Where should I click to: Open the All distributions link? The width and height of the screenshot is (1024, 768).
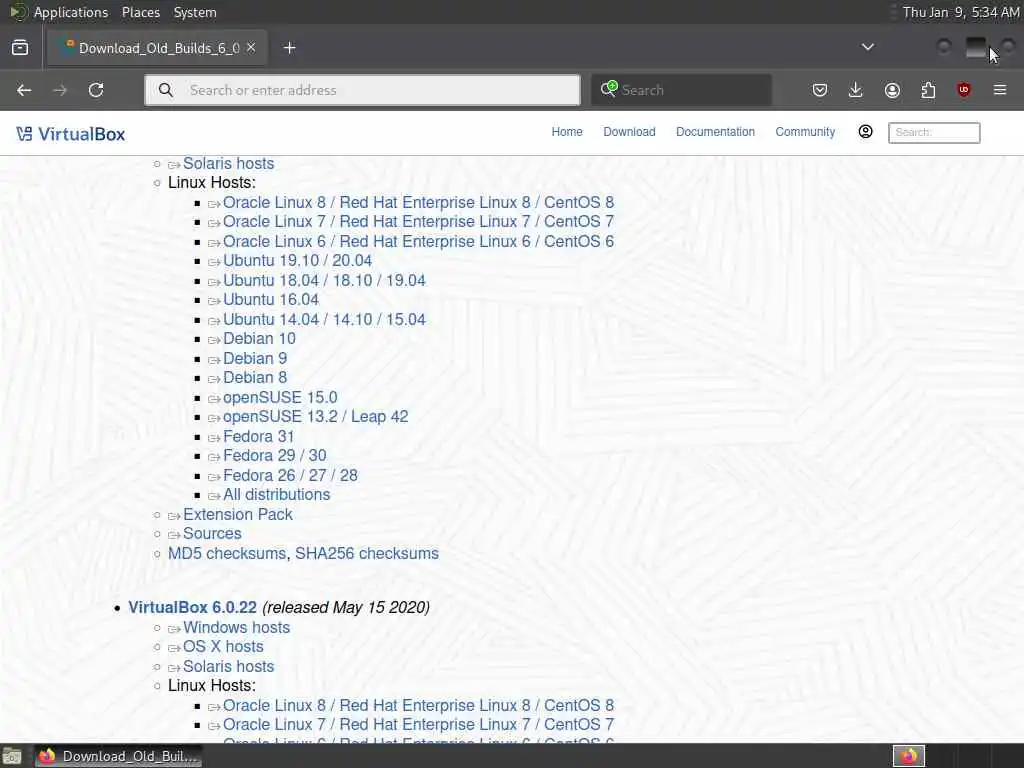[276, 494]
